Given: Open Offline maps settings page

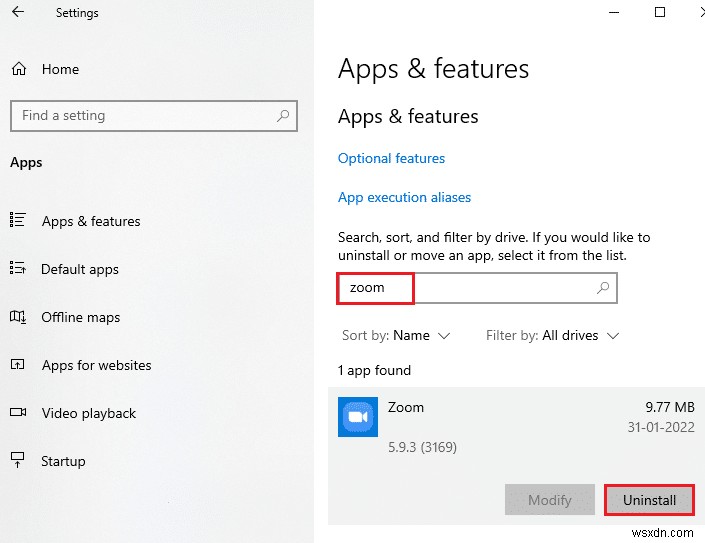Looking at the screenshot, I should [80, 317].
